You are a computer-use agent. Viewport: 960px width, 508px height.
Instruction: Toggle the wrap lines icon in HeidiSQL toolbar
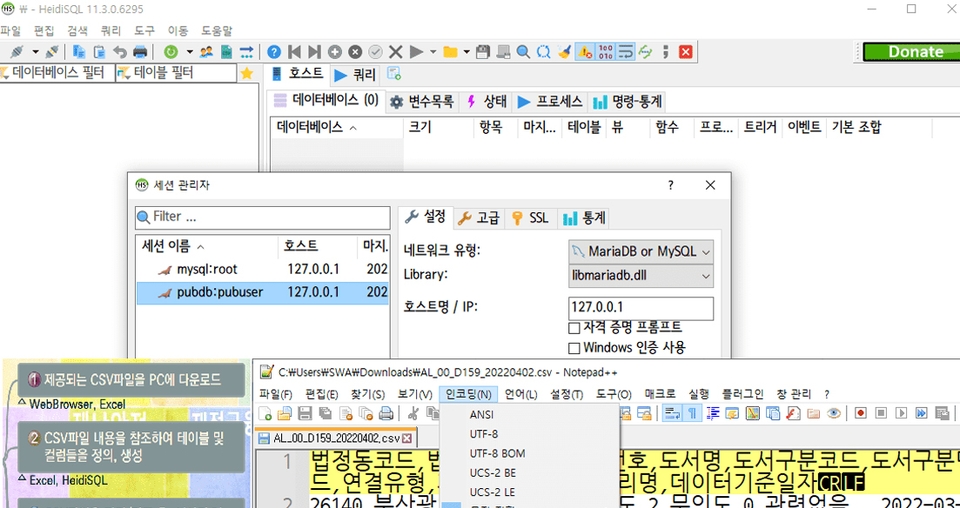tap(625, 52)
